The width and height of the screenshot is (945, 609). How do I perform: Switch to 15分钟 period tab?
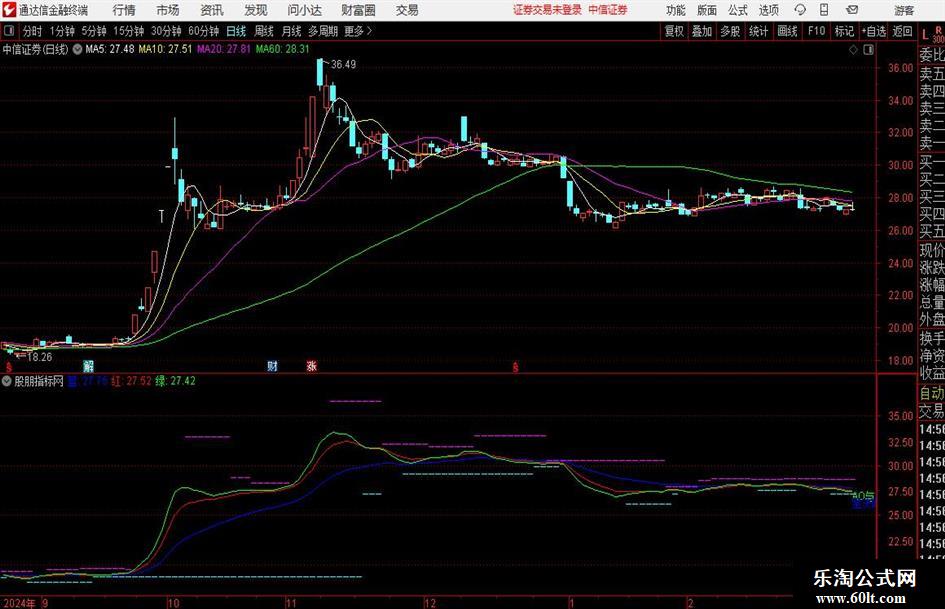point(128,31)
